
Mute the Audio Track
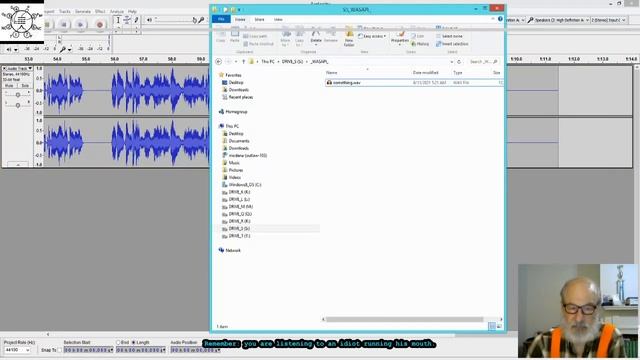[x=9, y=86]
